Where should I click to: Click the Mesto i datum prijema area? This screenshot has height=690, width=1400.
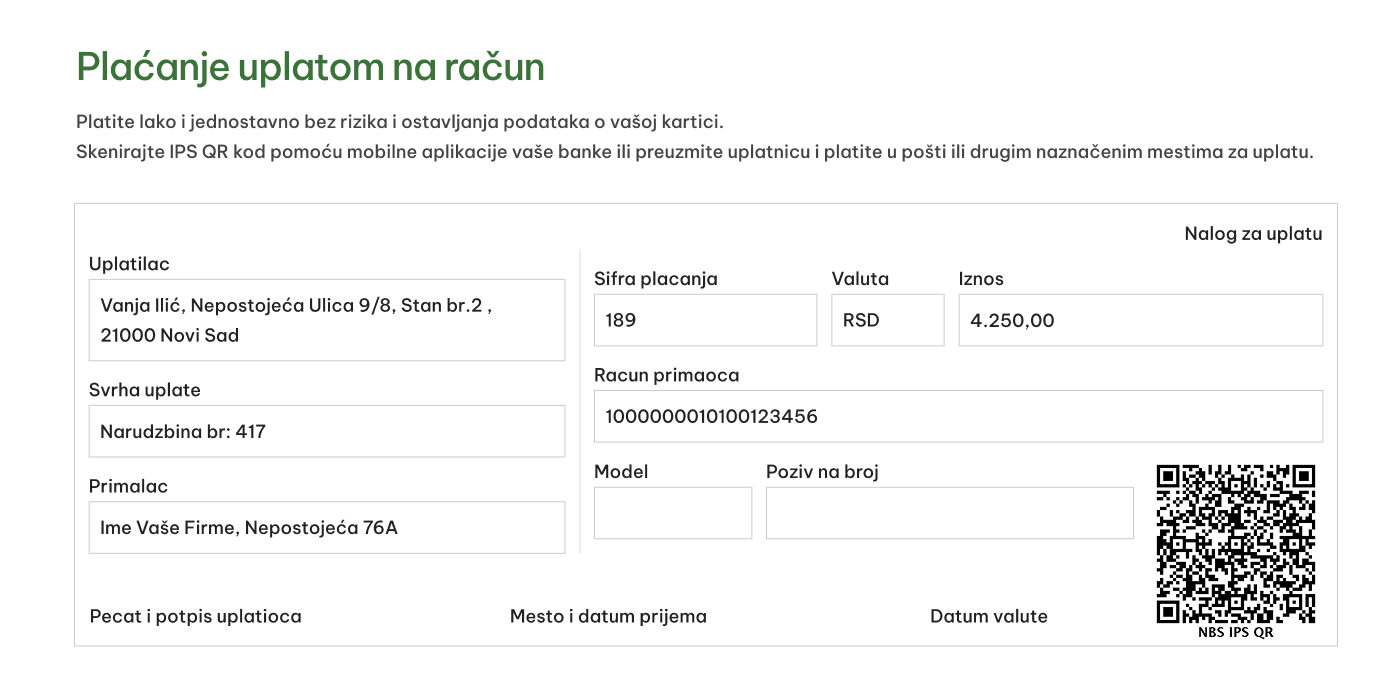click(x=607, y=616)
